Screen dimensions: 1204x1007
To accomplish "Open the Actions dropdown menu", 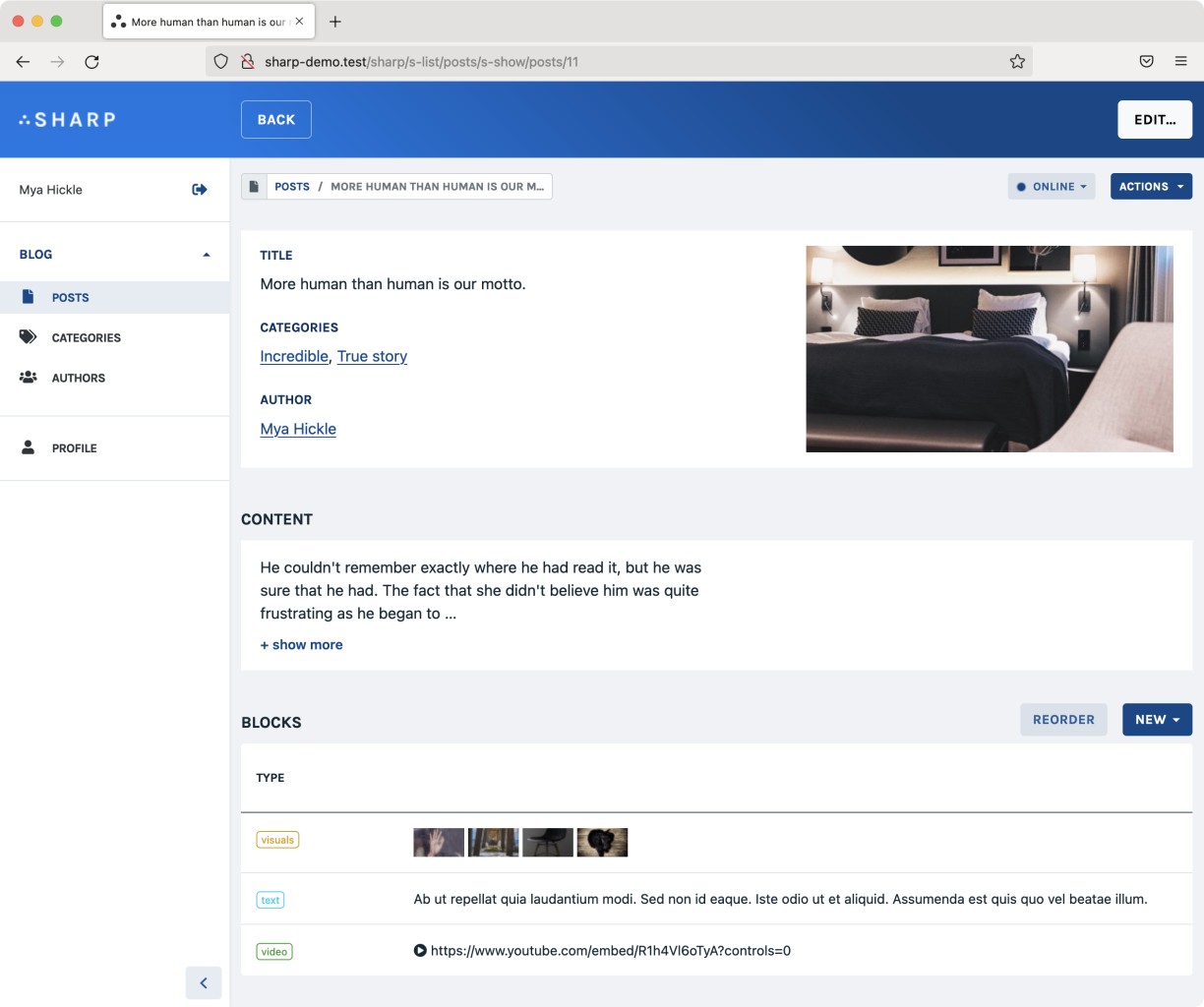I will pyautogui.click(x=1151, y=187).
